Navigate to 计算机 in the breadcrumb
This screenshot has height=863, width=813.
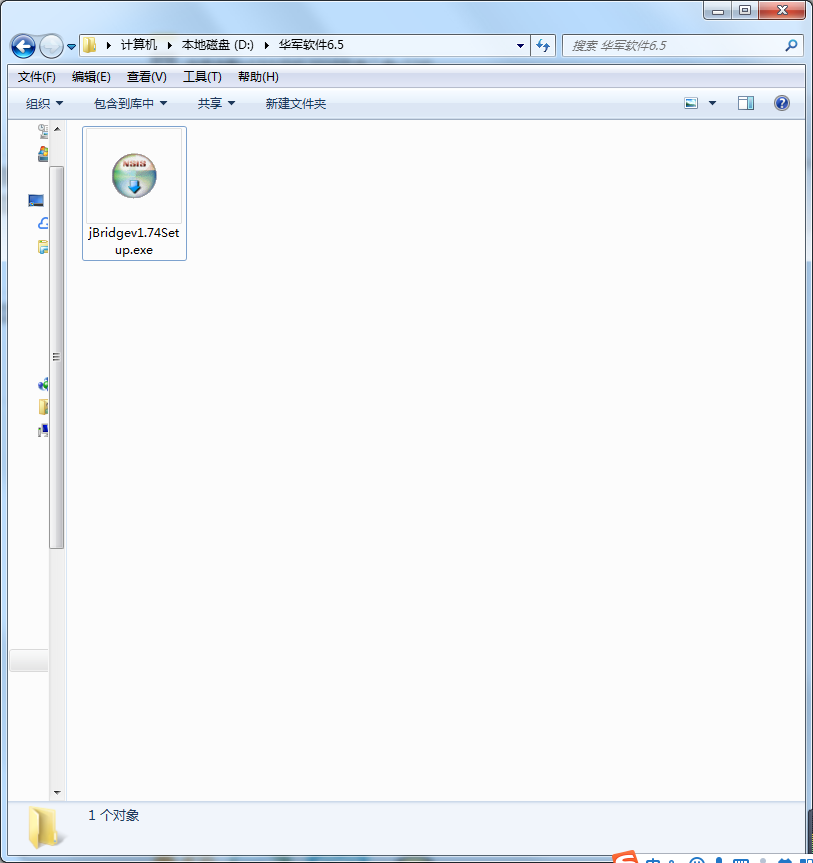click(139, 45)
